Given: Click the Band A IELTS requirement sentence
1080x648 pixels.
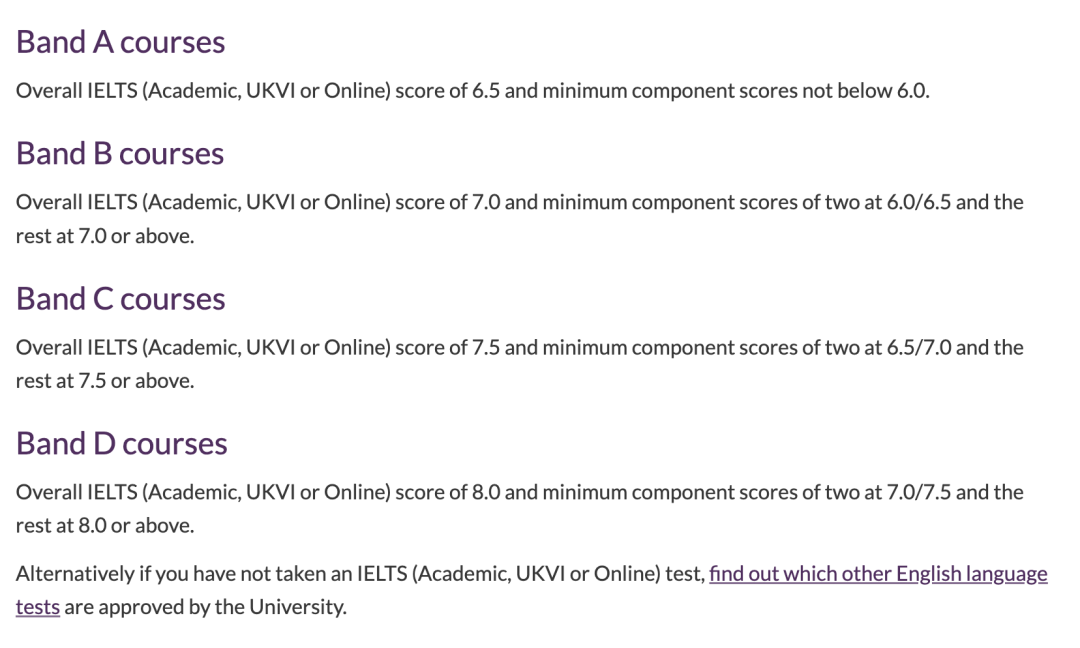Looking at the screenshot, I should [472, 91].
